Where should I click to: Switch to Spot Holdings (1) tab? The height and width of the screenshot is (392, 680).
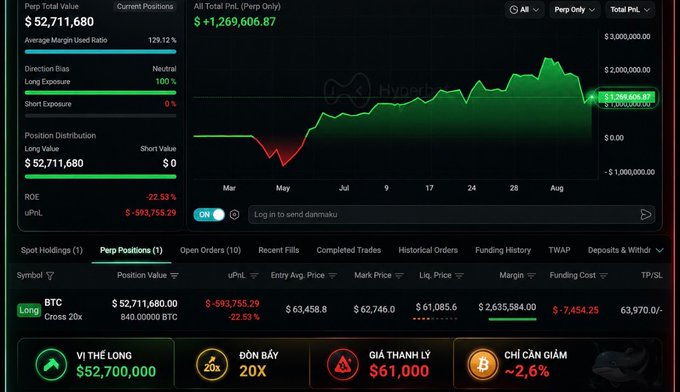(52, 250)
